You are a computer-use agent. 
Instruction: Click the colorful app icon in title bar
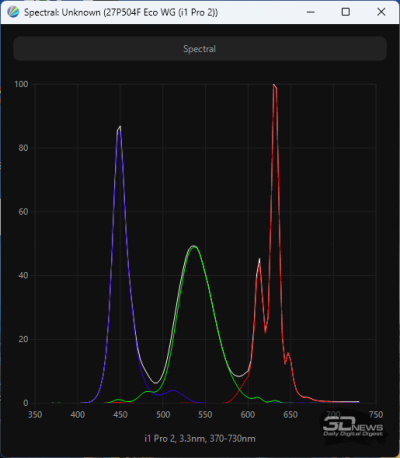tap(13, 12)
